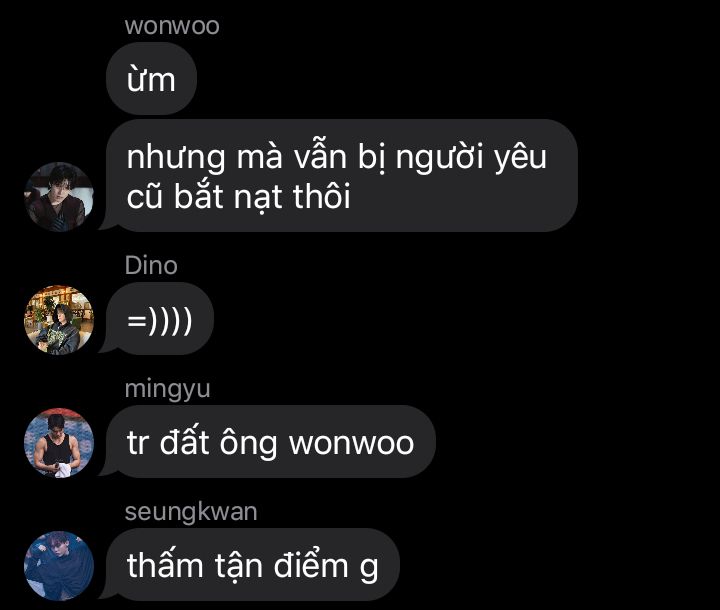Open the seungkwan sender name
This screenshot has width=720, height=610.
191,512
